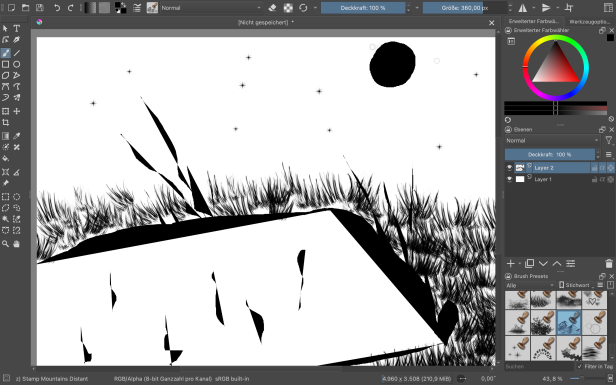The height and width of the screenshot is (385, 616).
Task: Reload the original brush preset
Action: [303, 7]
